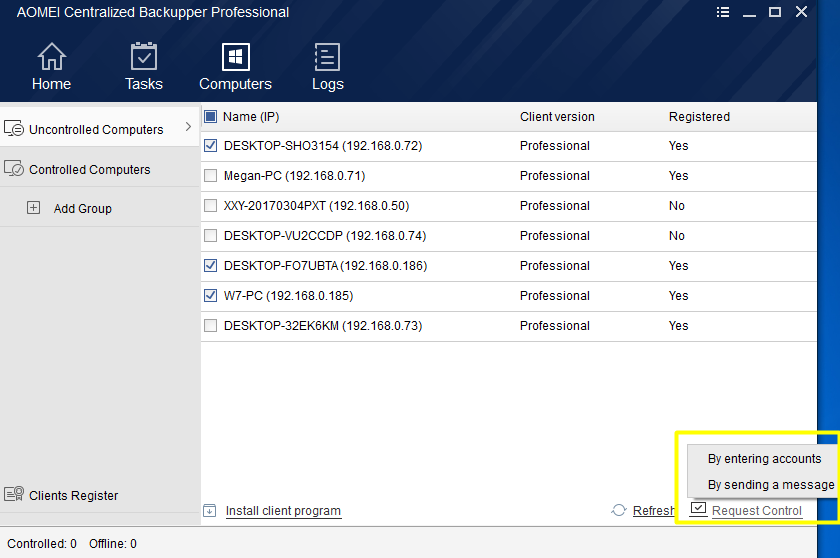Open the title bar menu list icon
The width and height of the screenshot is (840, 558).
tap(723, 12)
